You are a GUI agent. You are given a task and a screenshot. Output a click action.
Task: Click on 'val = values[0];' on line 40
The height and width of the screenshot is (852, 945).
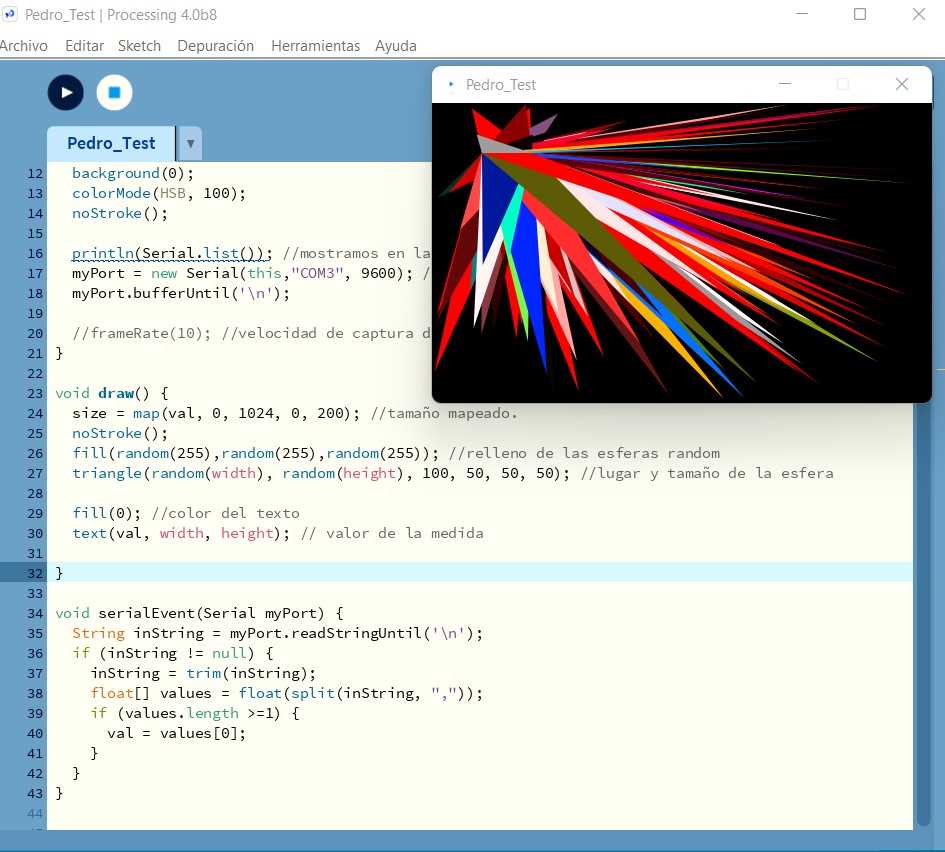(x=177, y=733)
